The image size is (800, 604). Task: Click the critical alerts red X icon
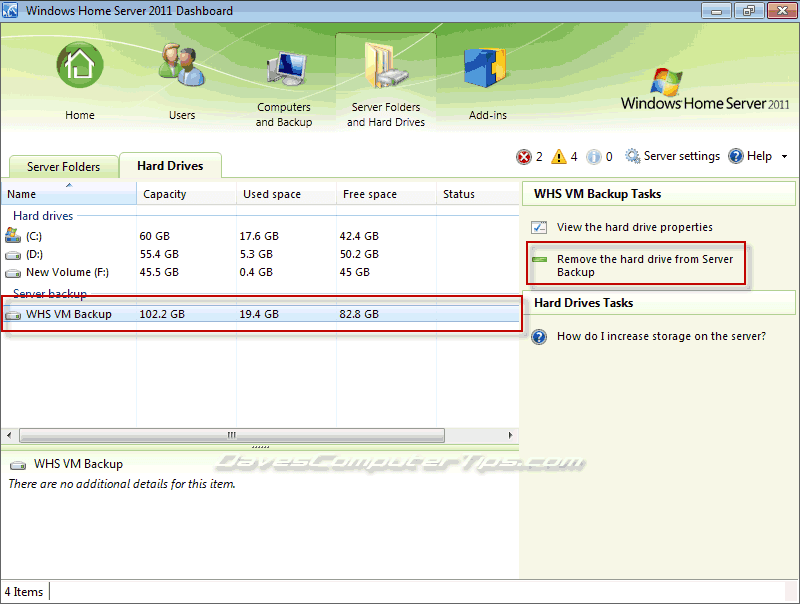(523, 157)
